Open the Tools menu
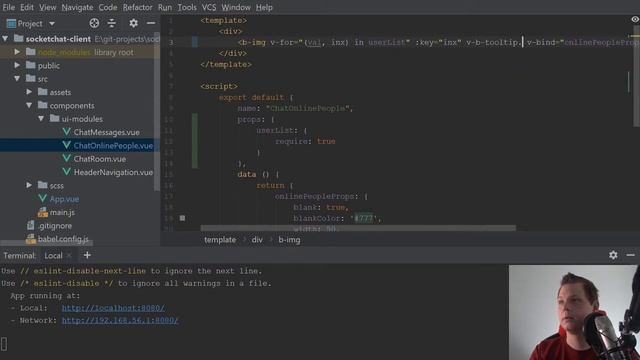This screenshot has height=360, width=640. click(187, 7)
